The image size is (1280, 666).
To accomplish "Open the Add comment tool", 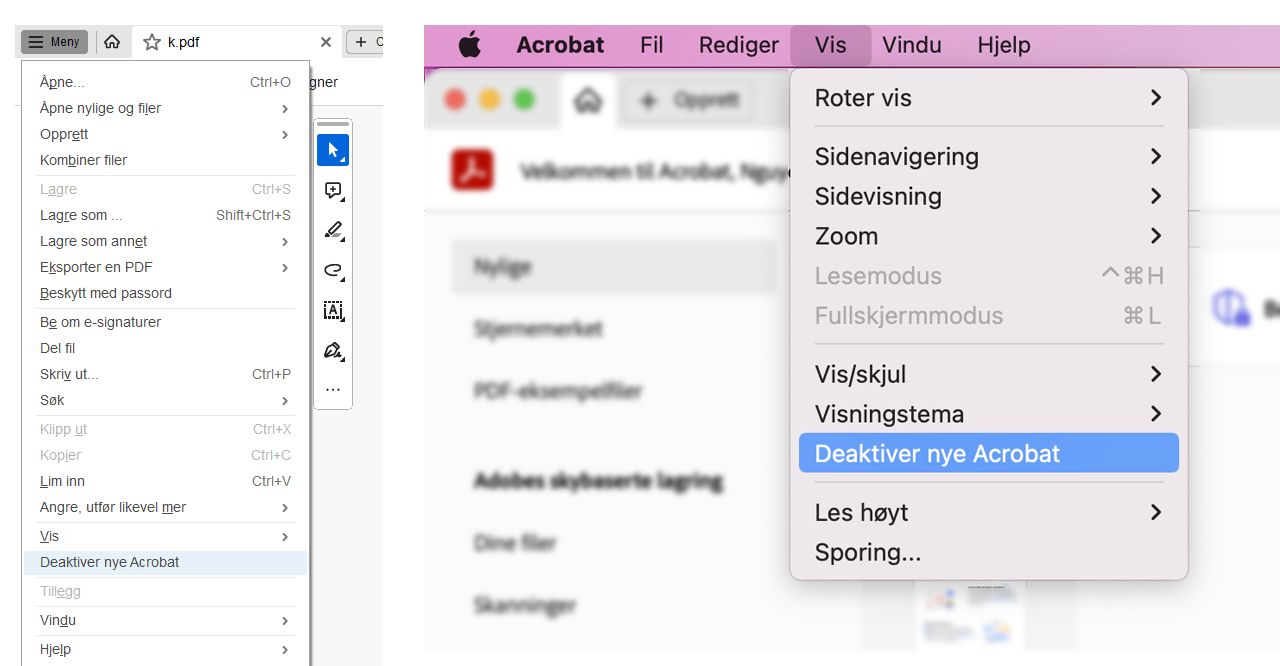I will coord(332,190).
